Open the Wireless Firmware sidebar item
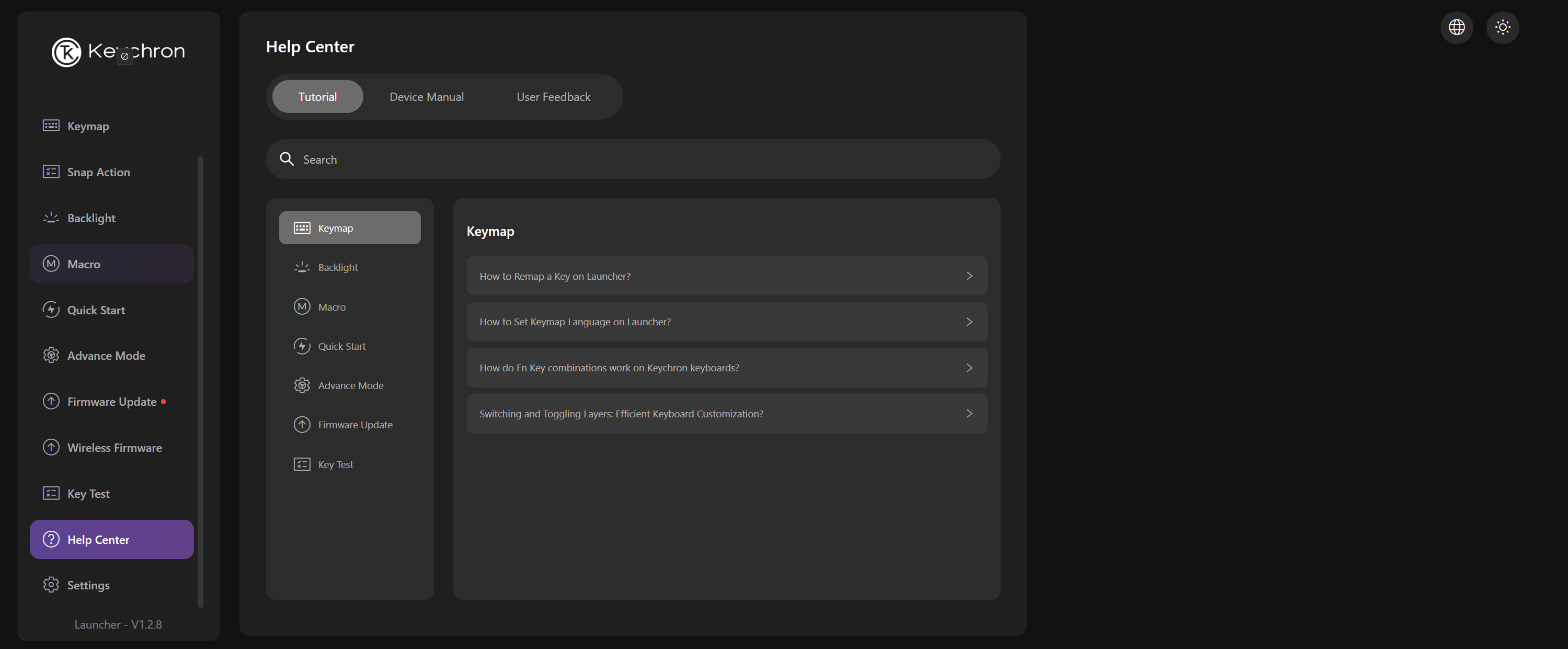1568x649 pixels. point(114,448)
